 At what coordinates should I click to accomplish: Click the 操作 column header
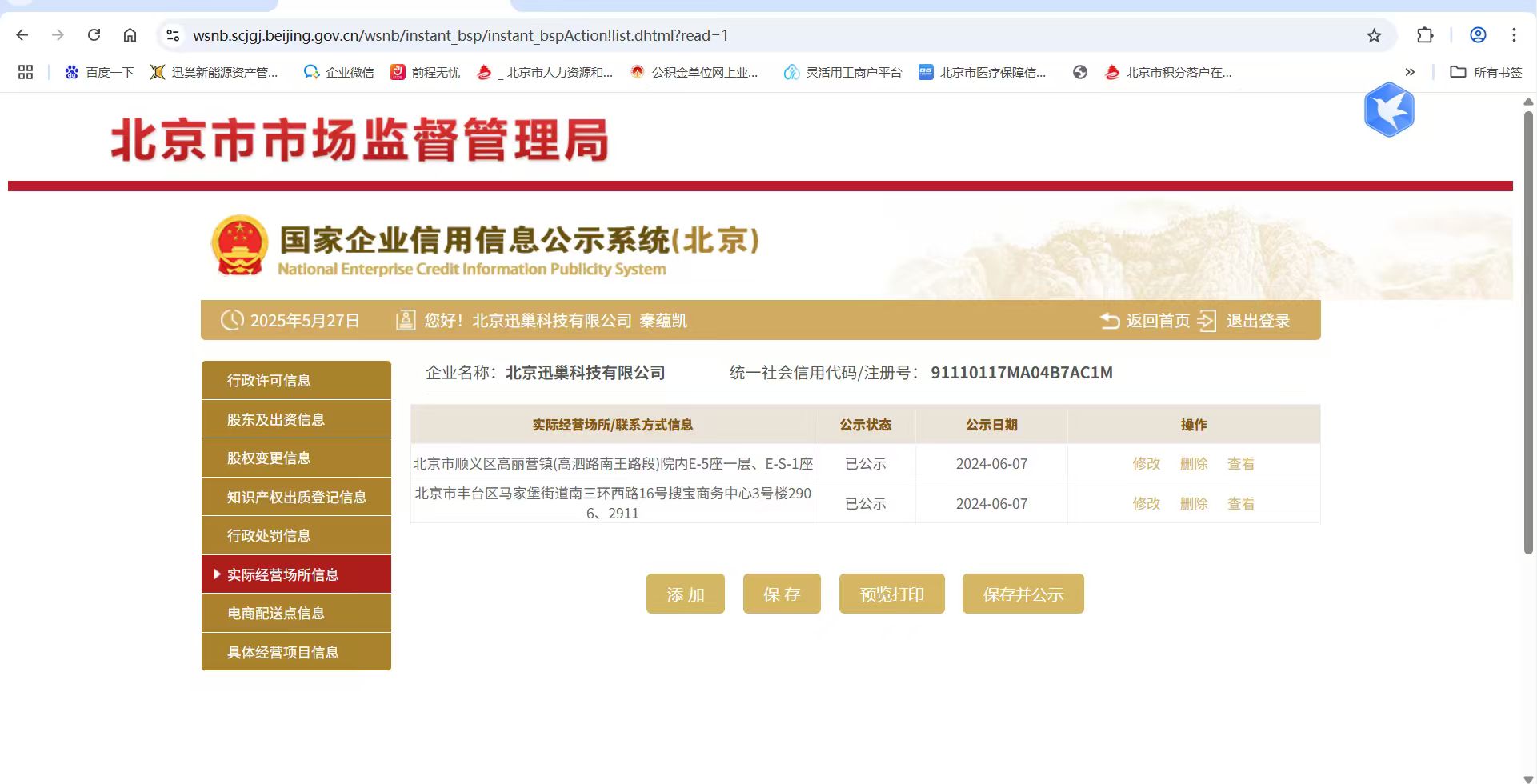(1194, 425)
